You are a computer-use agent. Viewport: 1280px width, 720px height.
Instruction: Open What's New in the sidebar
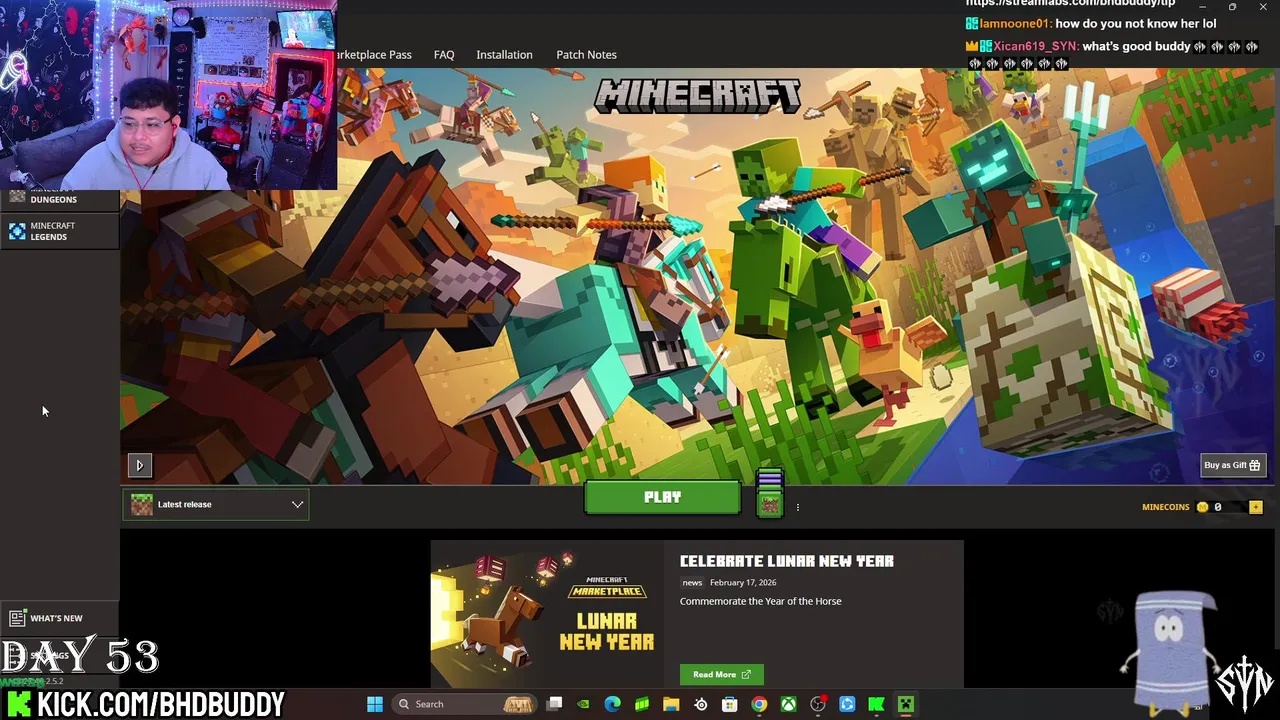coord(58,618)
